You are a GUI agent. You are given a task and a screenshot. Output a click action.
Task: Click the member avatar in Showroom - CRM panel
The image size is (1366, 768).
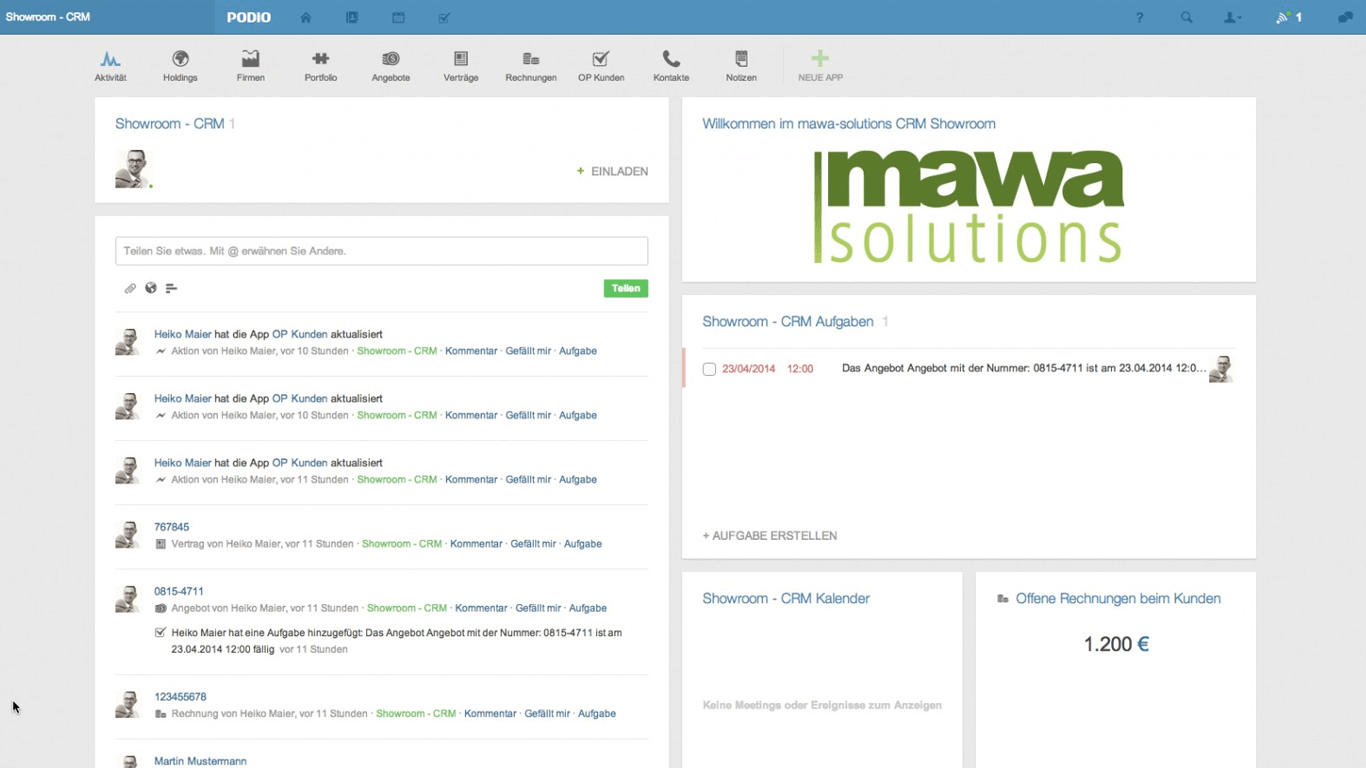(x=132, y=169)
